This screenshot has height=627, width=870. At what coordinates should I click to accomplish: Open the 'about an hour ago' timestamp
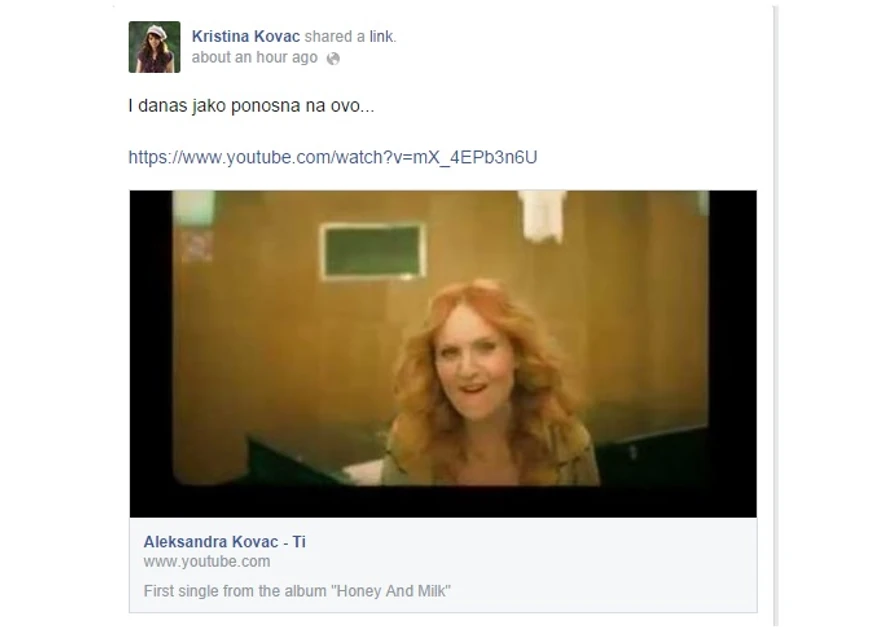point(254,58)
